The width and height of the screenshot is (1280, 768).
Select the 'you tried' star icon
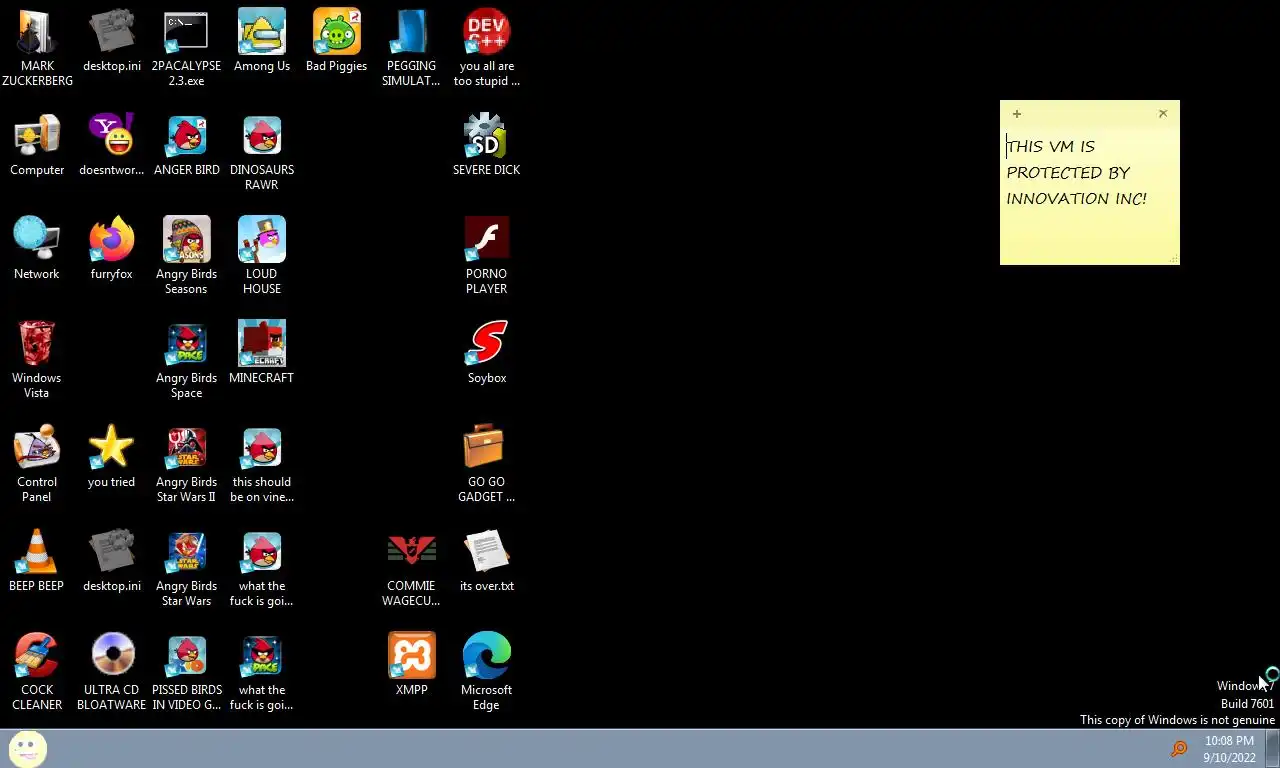[x=111, y=457]
